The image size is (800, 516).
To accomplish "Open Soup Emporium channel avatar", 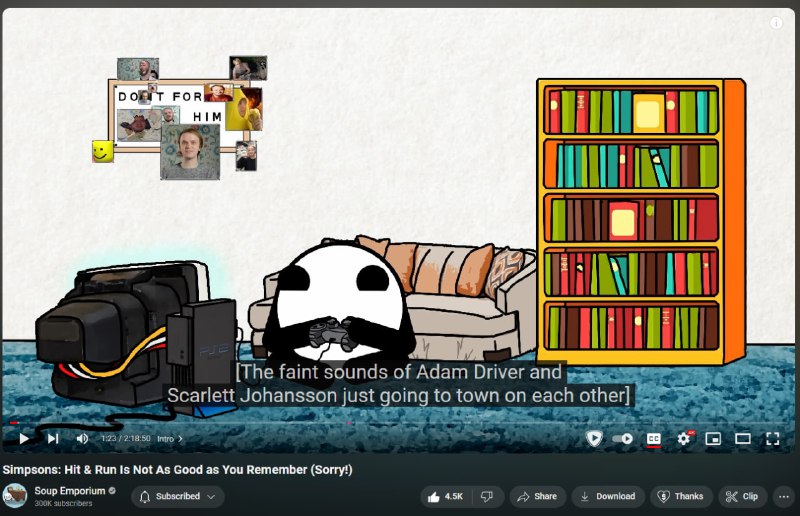I will 15,496.
